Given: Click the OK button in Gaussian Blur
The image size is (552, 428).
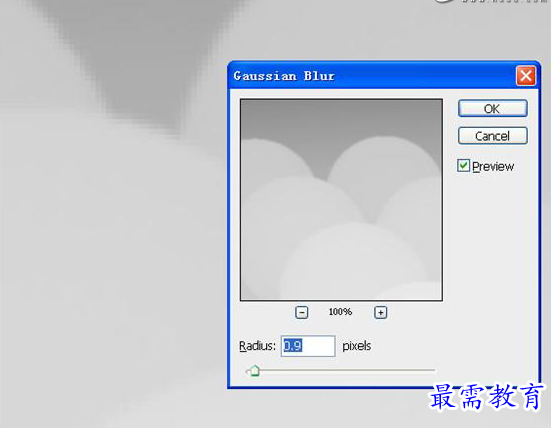Looking at the screenshot, I should click(493, 108).
